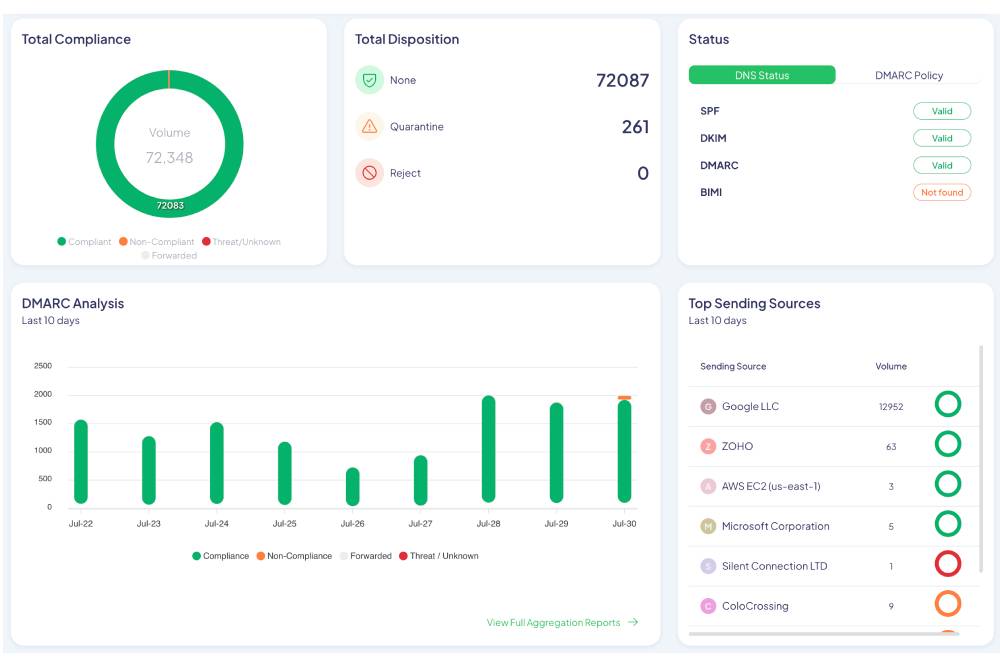Open View Full Aggregation Reports link
Viewport: 1000px width, 667px height.
[562, 622]
